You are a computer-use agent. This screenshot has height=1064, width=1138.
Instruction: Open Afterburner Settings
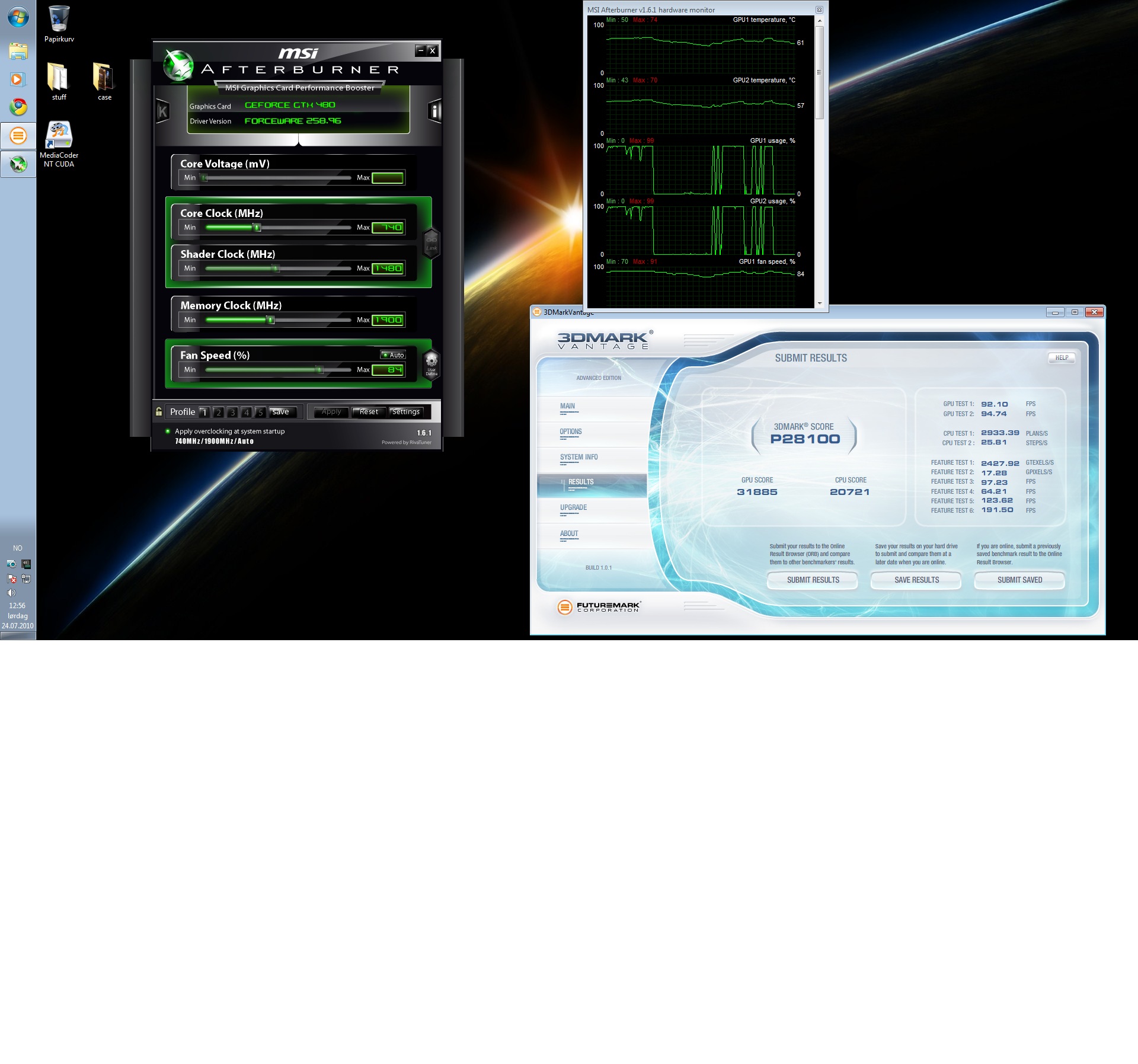tap(405, 412)
